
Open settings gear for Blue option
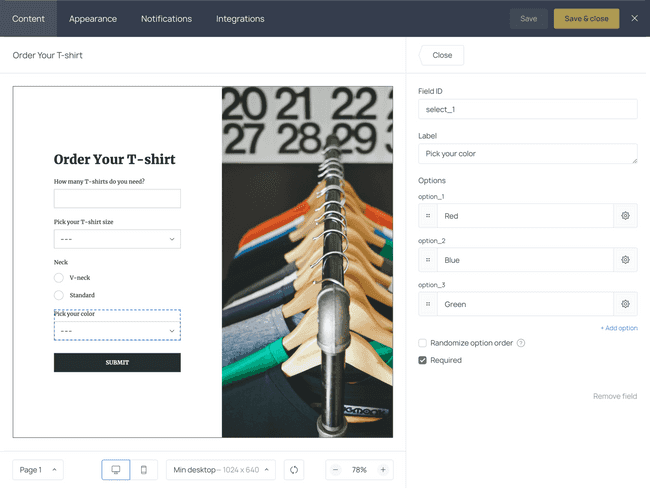click(625, 260)
